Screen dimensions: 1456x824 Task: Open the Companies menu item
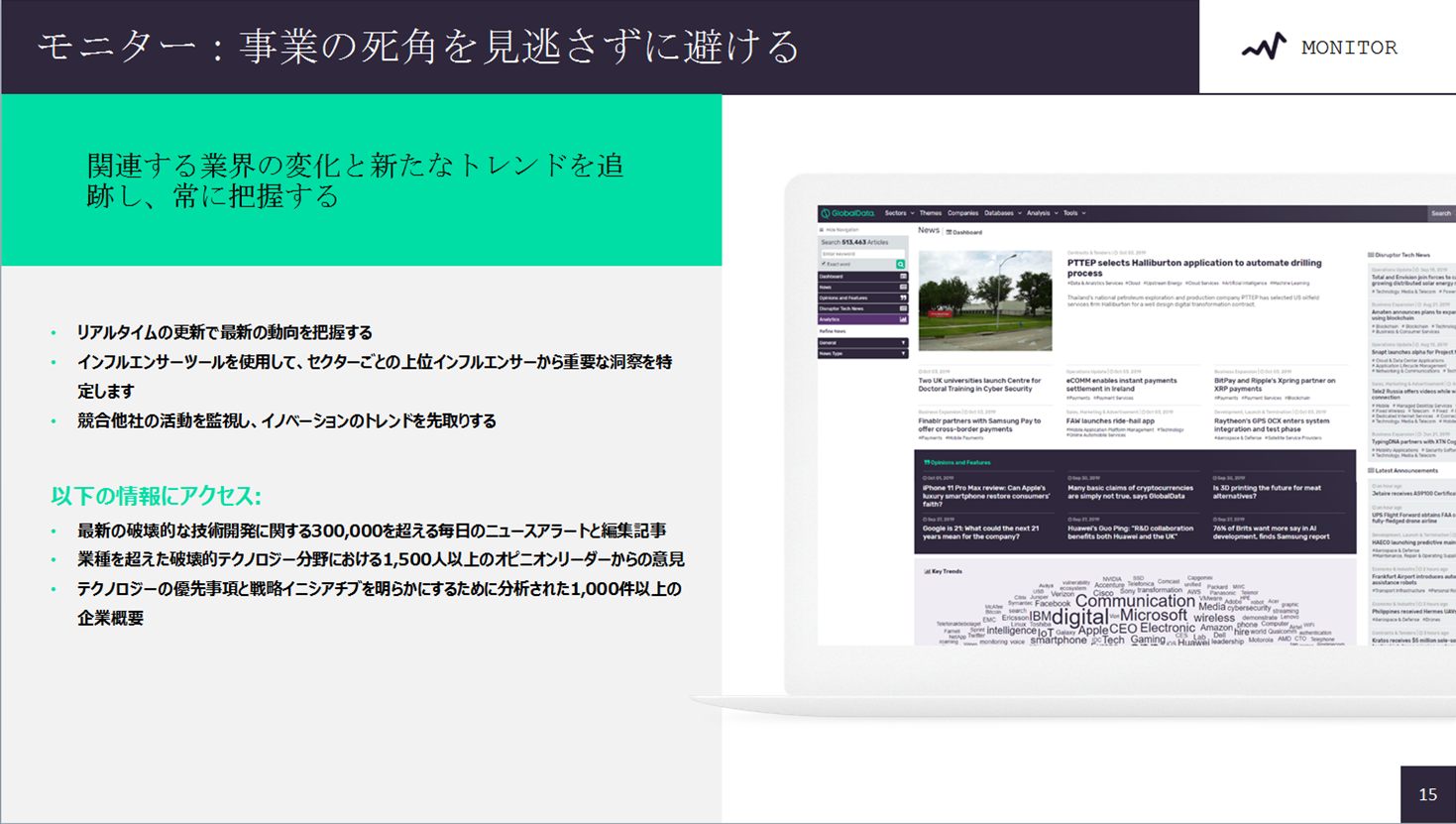pyautogui.click(x=962, y=213)
